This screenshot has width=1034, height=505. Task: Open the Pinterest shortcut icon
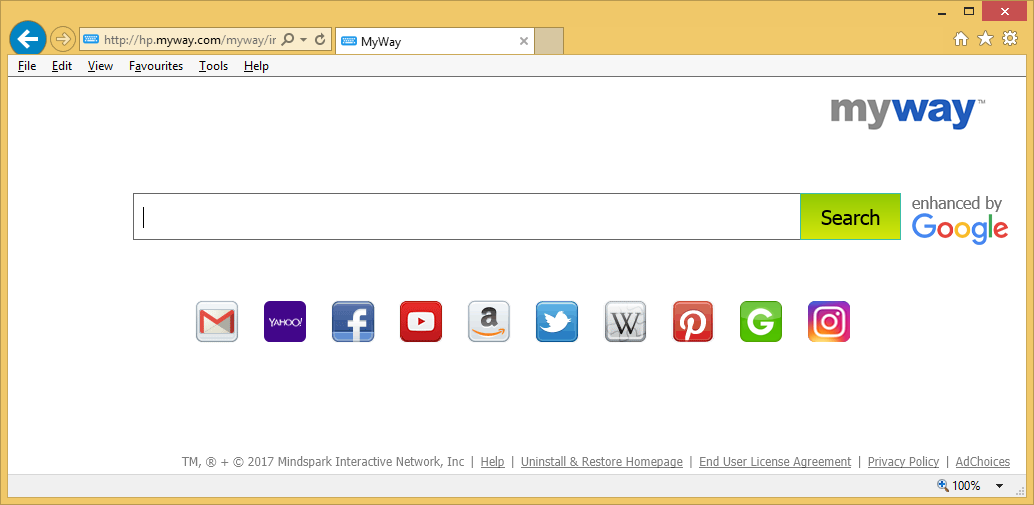tap(693, 322)
